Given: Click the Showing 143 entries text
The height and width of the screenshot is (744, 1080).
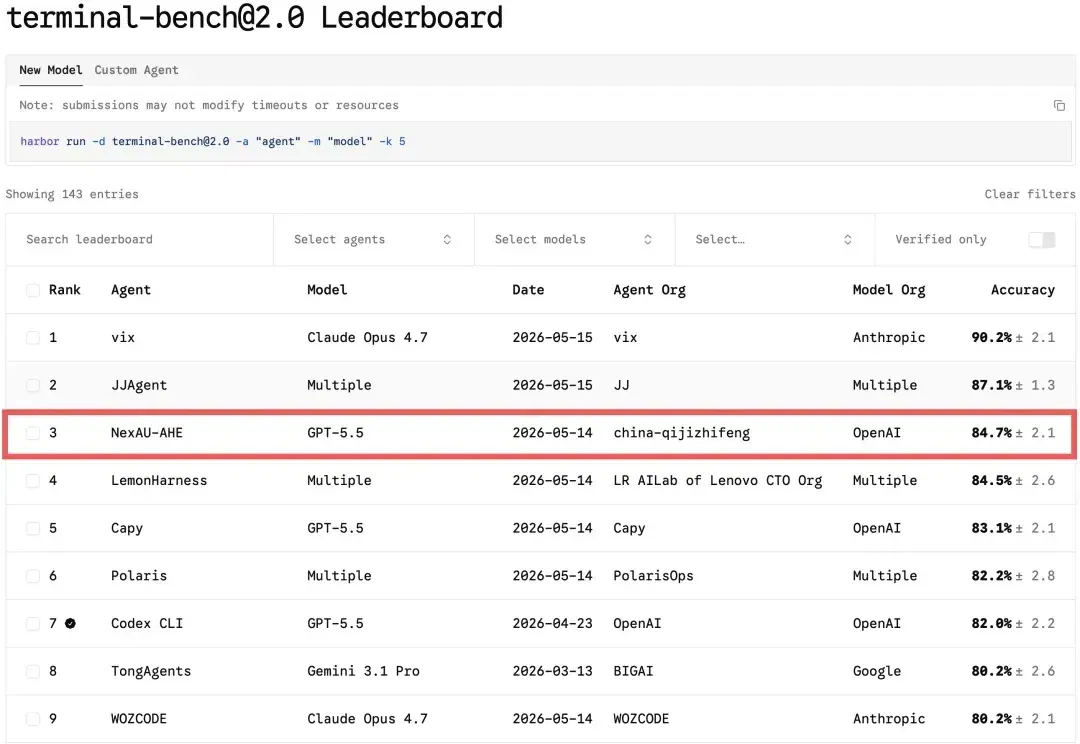Looking at the screenshot, I should click(x=72, y=194).
